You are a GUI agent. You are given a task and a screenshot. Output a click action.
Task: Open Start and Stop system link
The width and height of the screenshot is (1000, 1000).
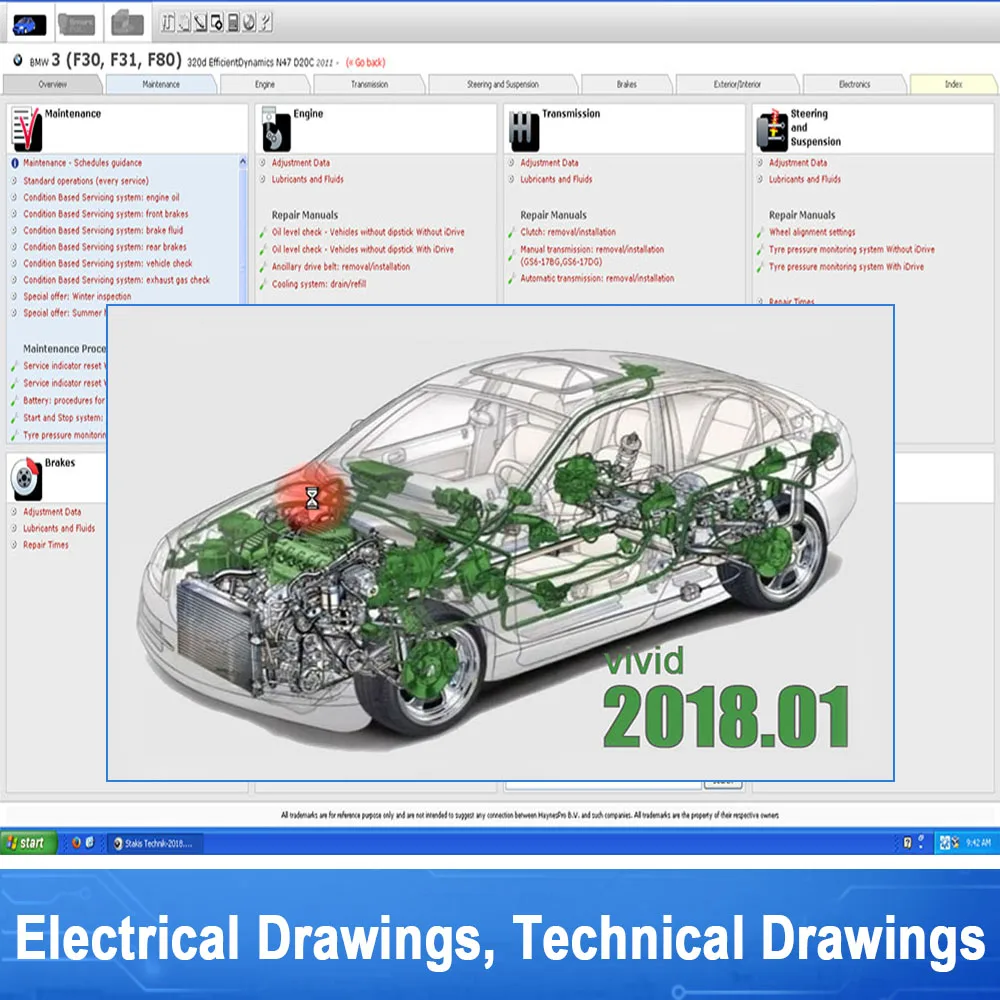pyautogui.click(x=63, y=418)
